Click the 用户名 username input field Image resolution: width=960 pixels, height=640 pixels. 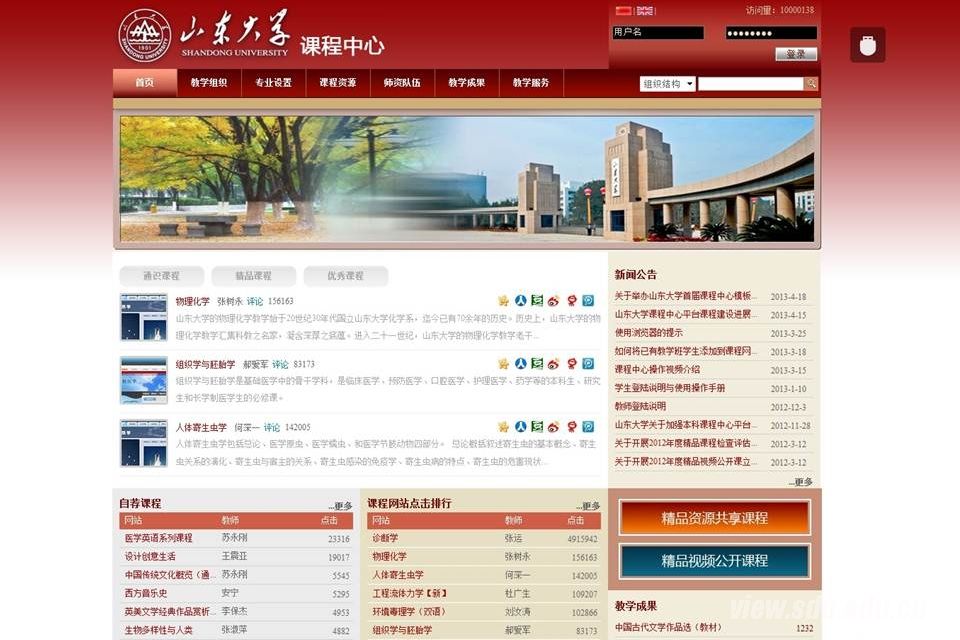658,33
